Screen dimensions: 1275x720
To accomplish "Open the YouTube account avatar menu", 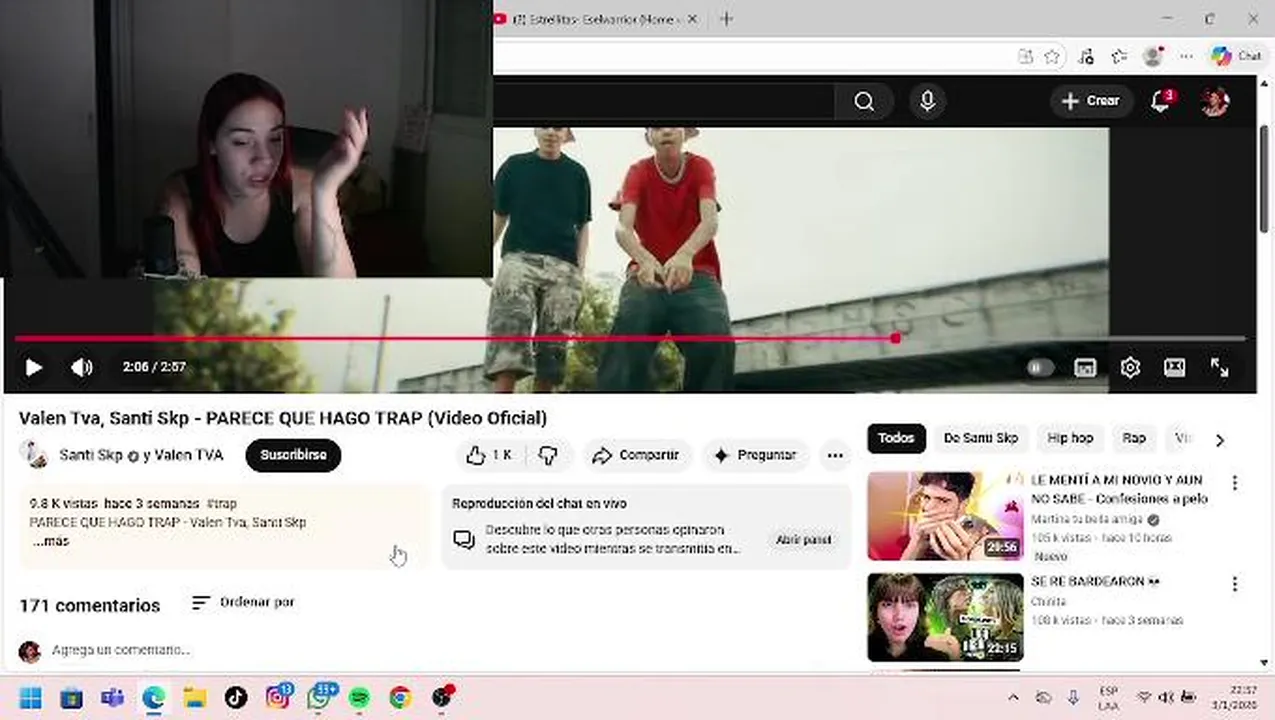I will (1215, 101).
